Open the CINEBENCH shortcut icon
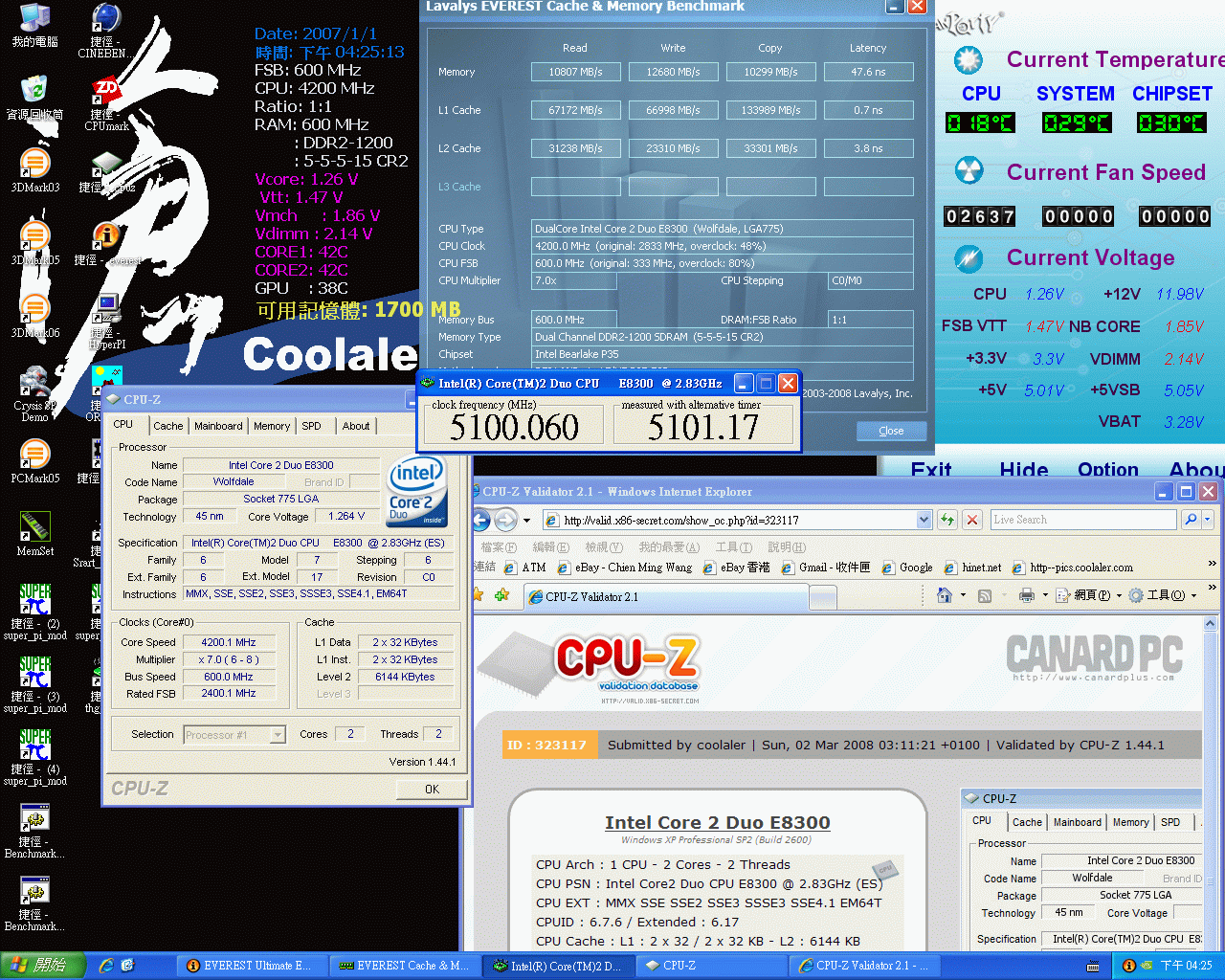This screenshot has height=980, width=1225. tap(105, 31)
